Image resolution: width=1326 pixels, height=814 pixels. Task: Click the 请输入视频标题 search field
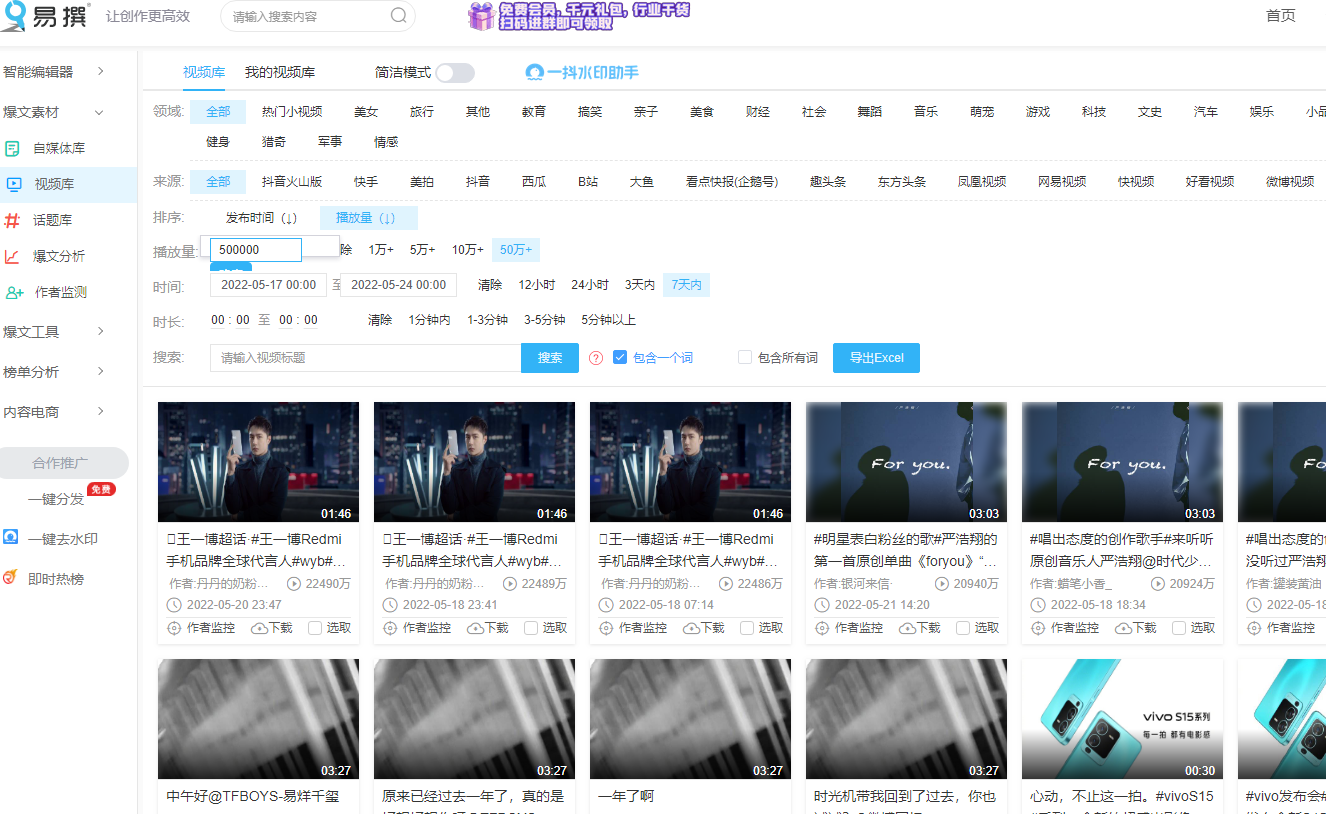pyautogui.click(x=365, y=358)
